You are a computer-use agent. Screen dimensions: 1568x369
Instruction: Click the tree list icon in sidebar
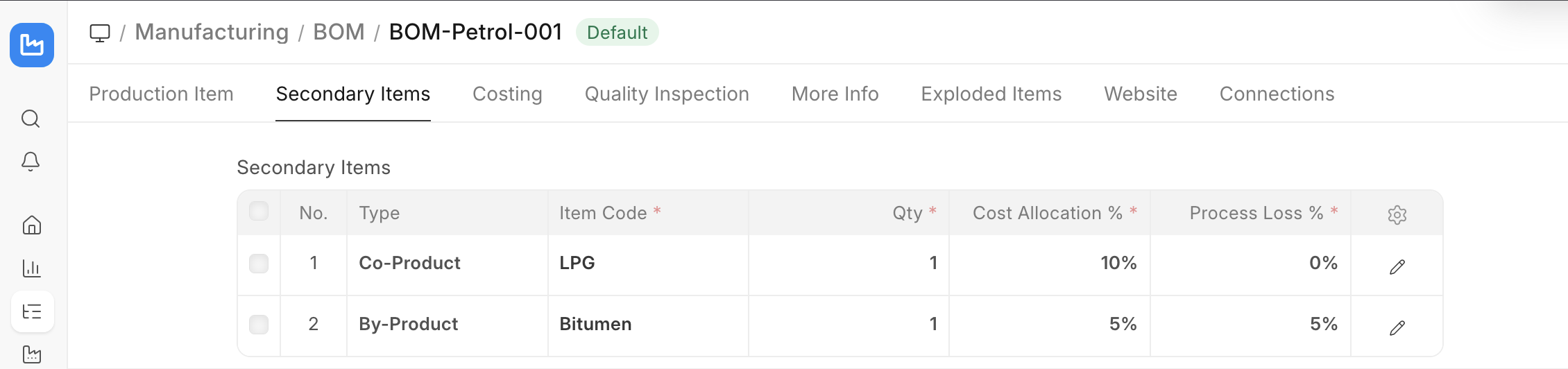click(32, 311)
